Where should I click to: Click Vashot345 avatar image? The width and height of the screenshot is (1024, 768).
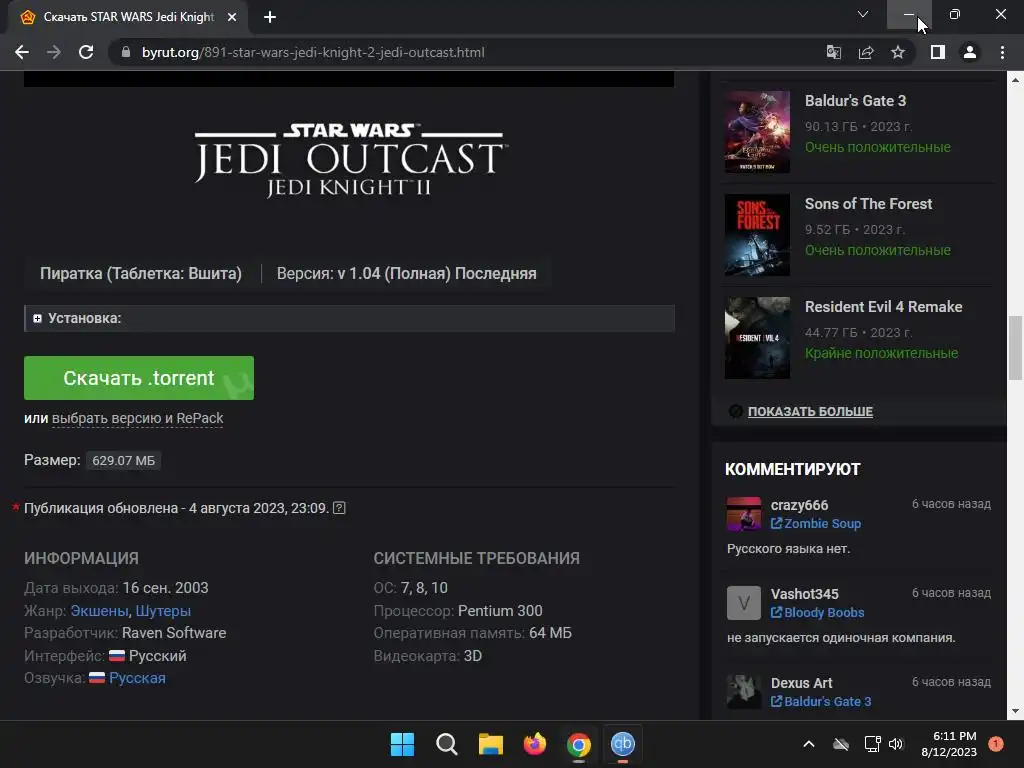pyautogui.click(x=744, y=603)
